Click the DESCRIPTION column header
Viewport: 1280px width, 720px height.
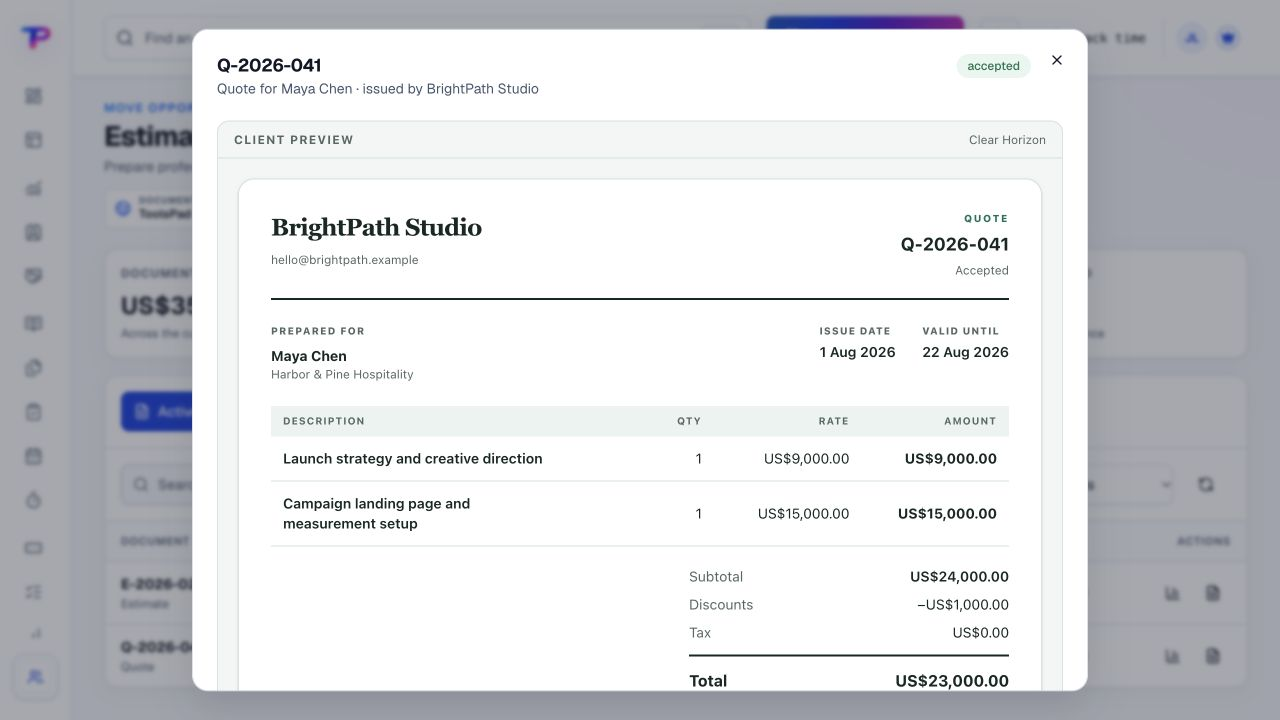[x=324, y=421]
